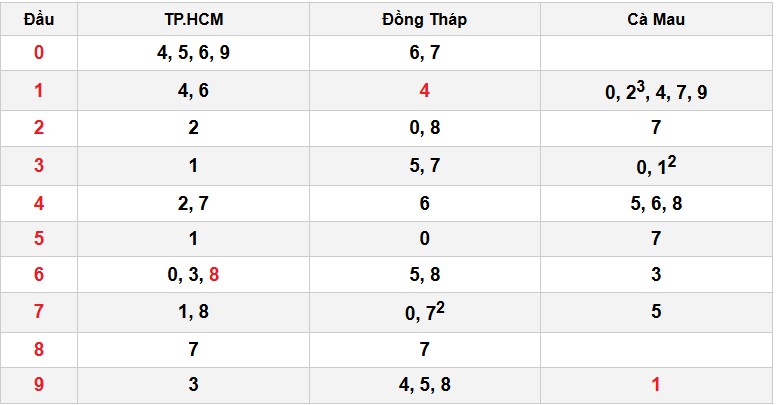
Task: Click the red row label 5
Action: pyautogui.click(x=39, y=239)
